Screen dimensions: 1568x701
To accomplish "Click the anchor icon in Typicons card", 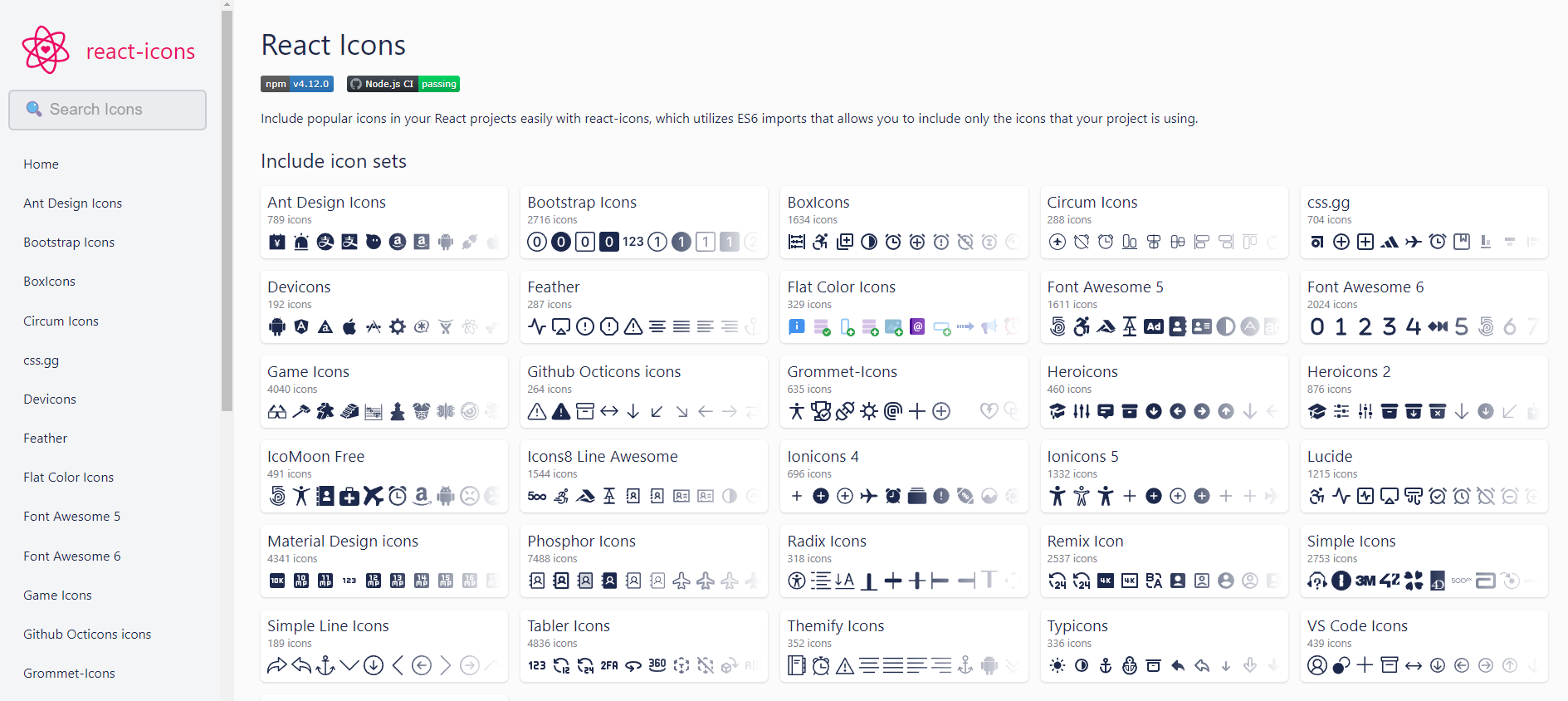I will (x=1106, y=665).
